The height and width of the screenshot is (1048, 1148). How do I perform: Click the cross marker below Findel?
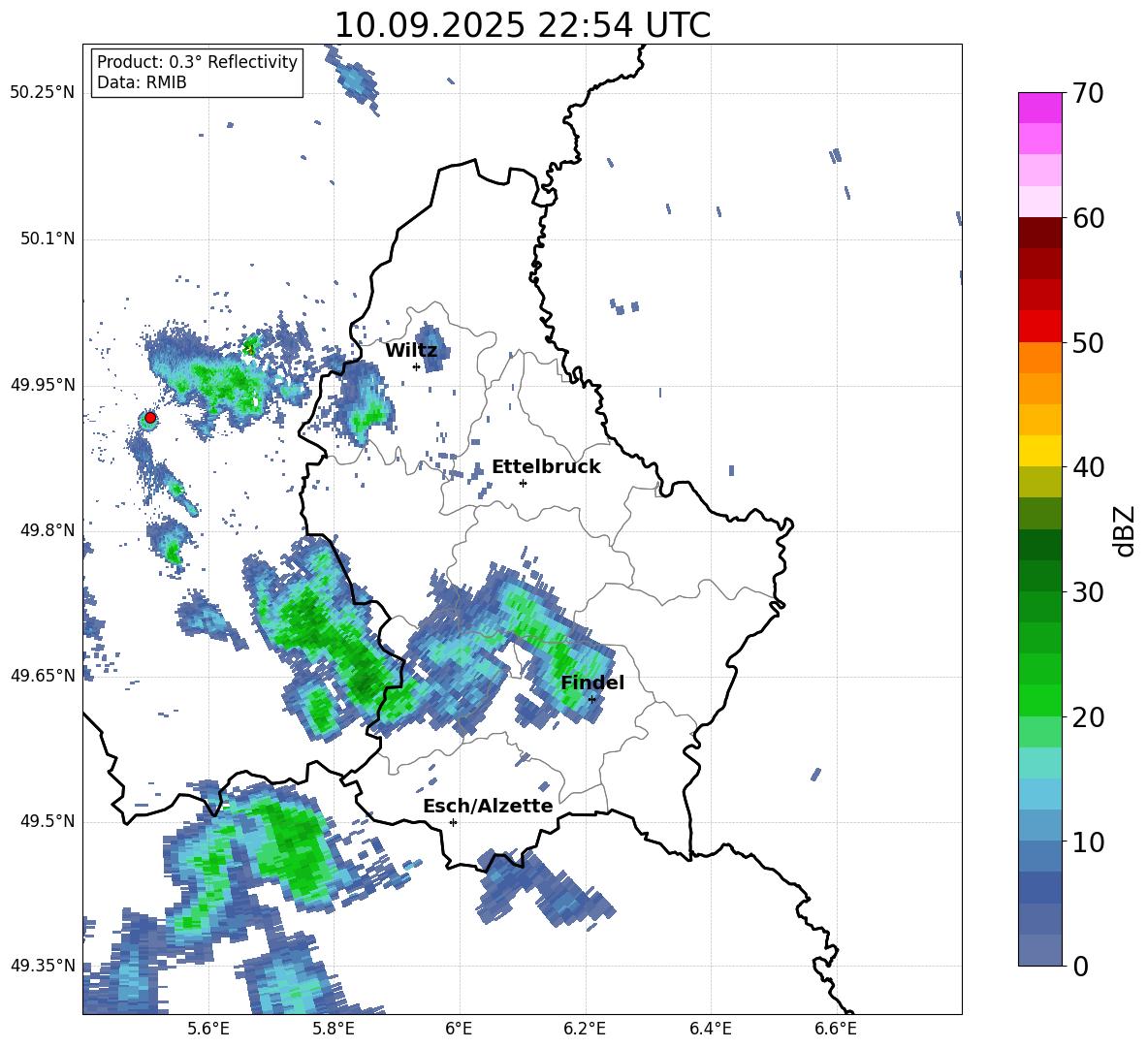tap(591, 700)
